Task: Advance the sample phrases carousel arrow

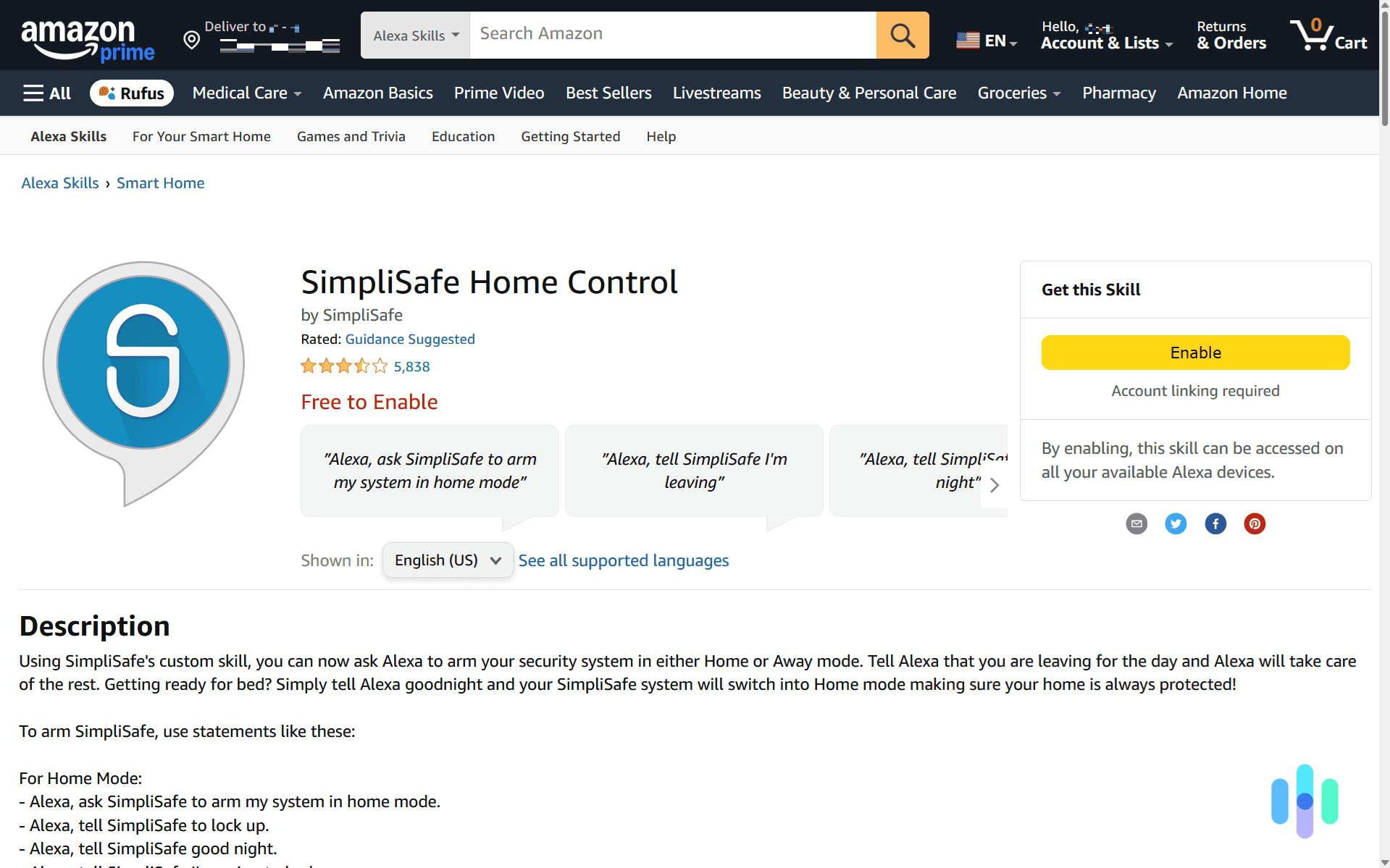Action: point(994,485)
